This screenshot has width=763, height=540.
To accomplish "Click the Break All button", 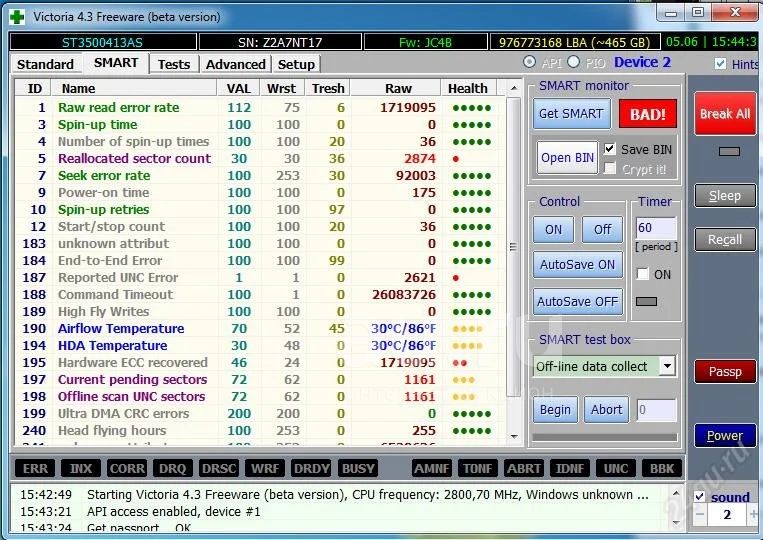I will (725, 114).
